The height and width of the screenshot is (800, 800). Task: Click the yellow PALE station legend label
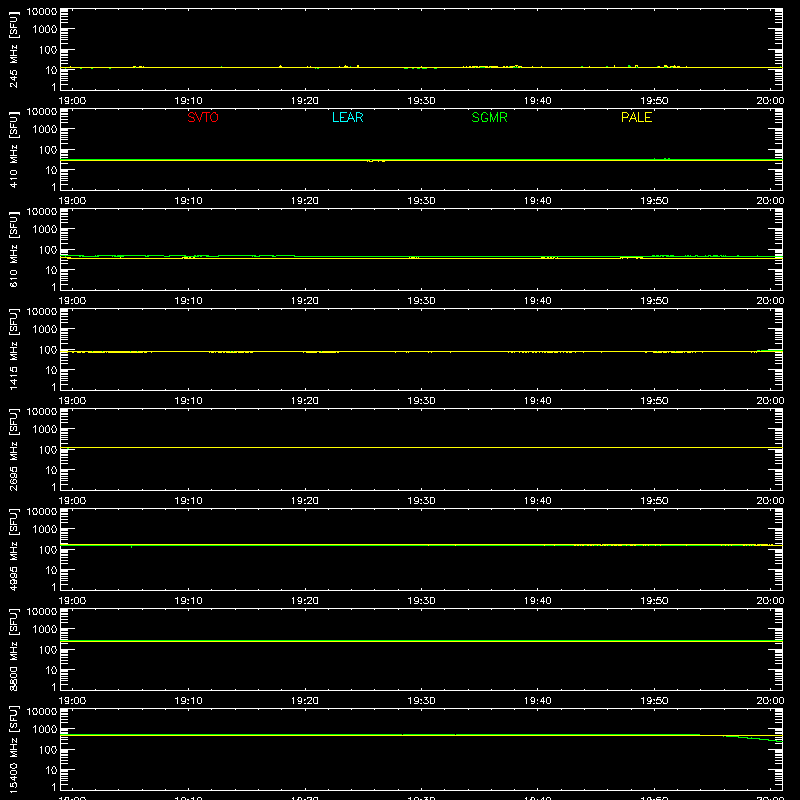coord(636,117)
